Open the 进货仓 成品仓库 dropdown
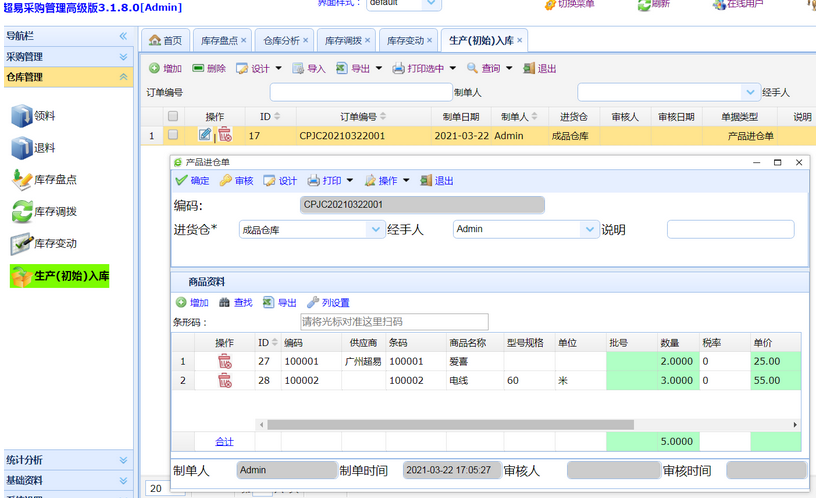 click(376, 229)
